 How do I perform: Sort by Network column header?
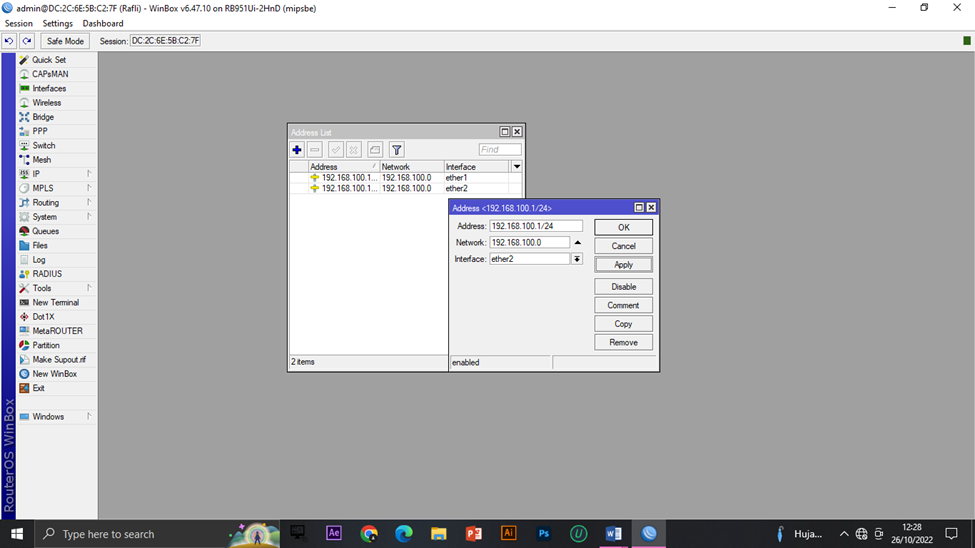412,167
